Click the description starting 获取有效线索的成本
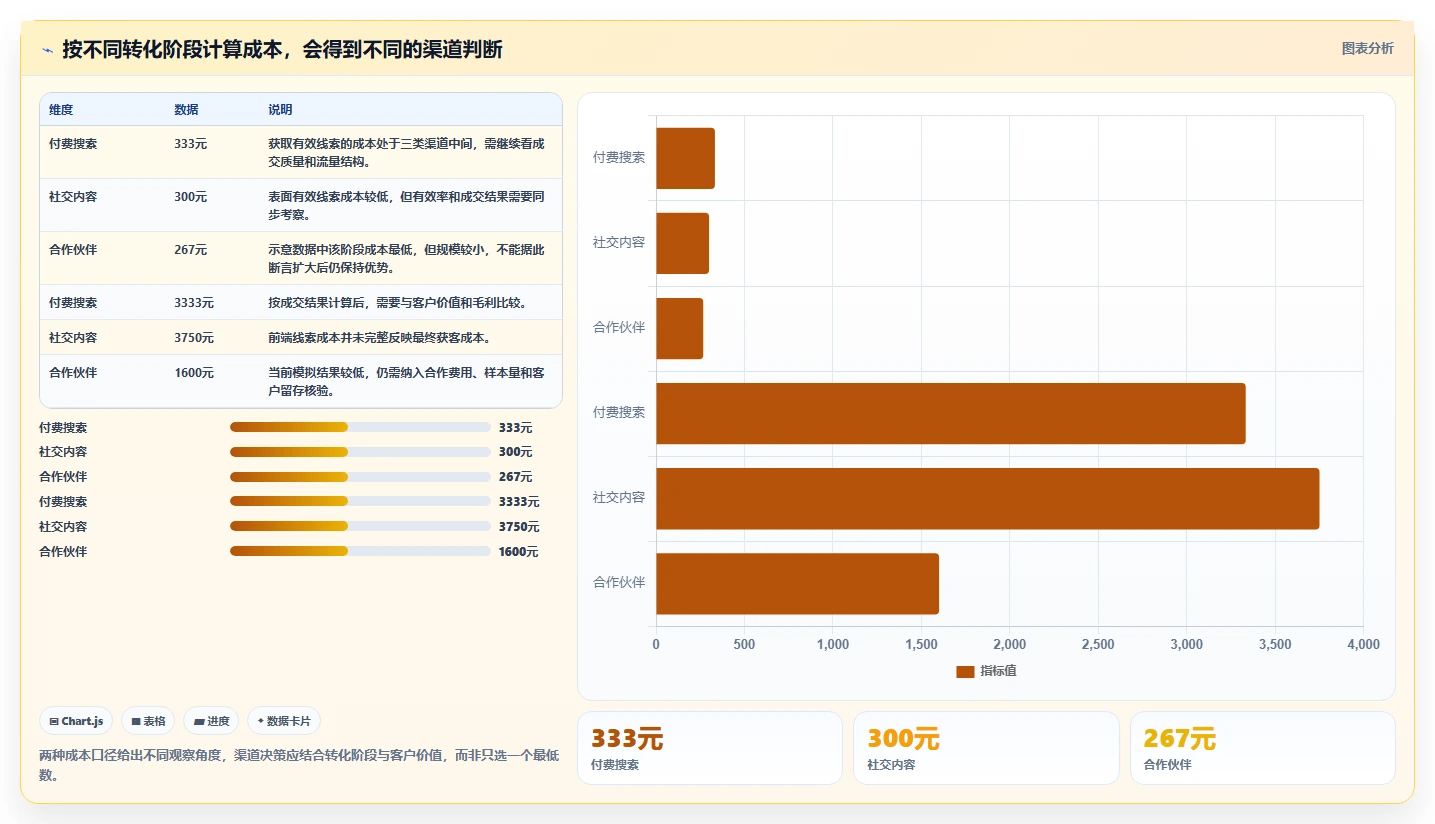Image resolution: width=1435 pixels, height=824 pixels. pyautogui.click(x=407, y=152)
